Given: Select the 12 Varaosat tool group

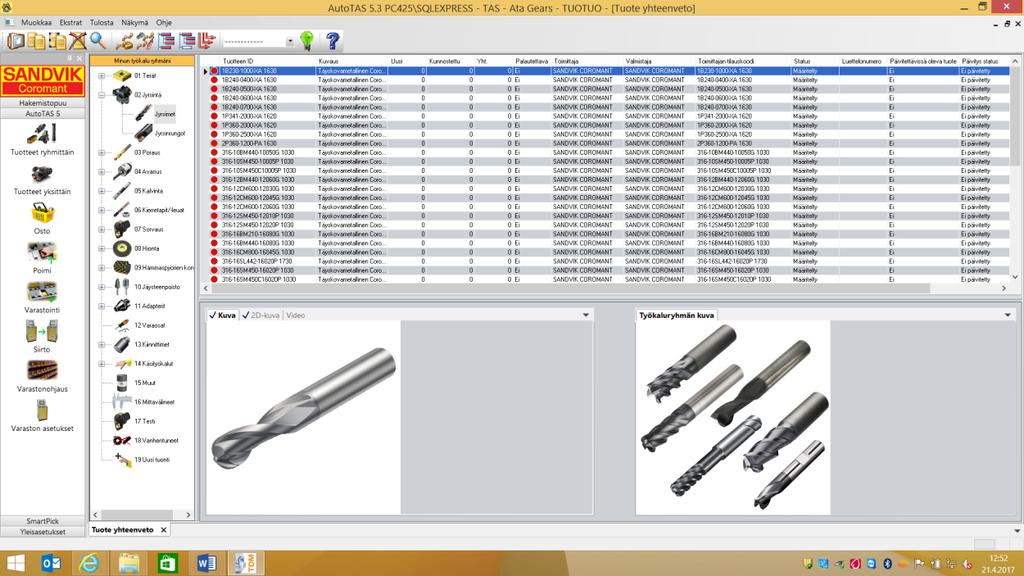Looking at the screenshot, I should tap(150, 325).
